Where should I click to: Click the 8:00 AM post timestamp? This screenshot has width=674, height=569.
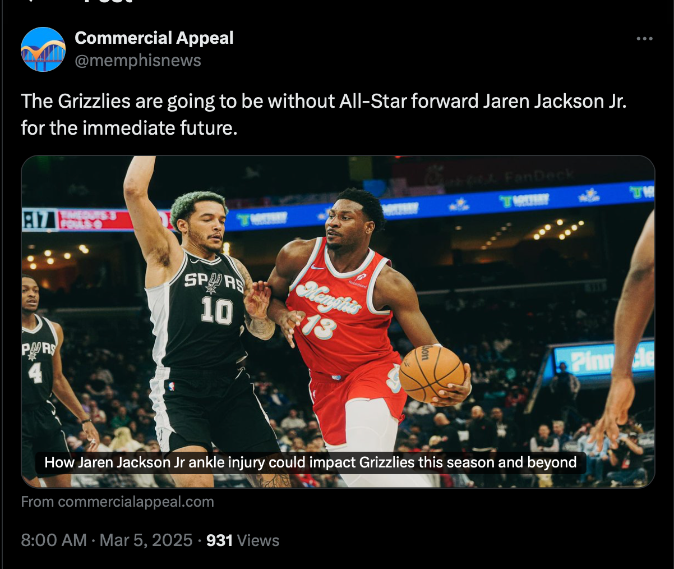pos(54,540)
